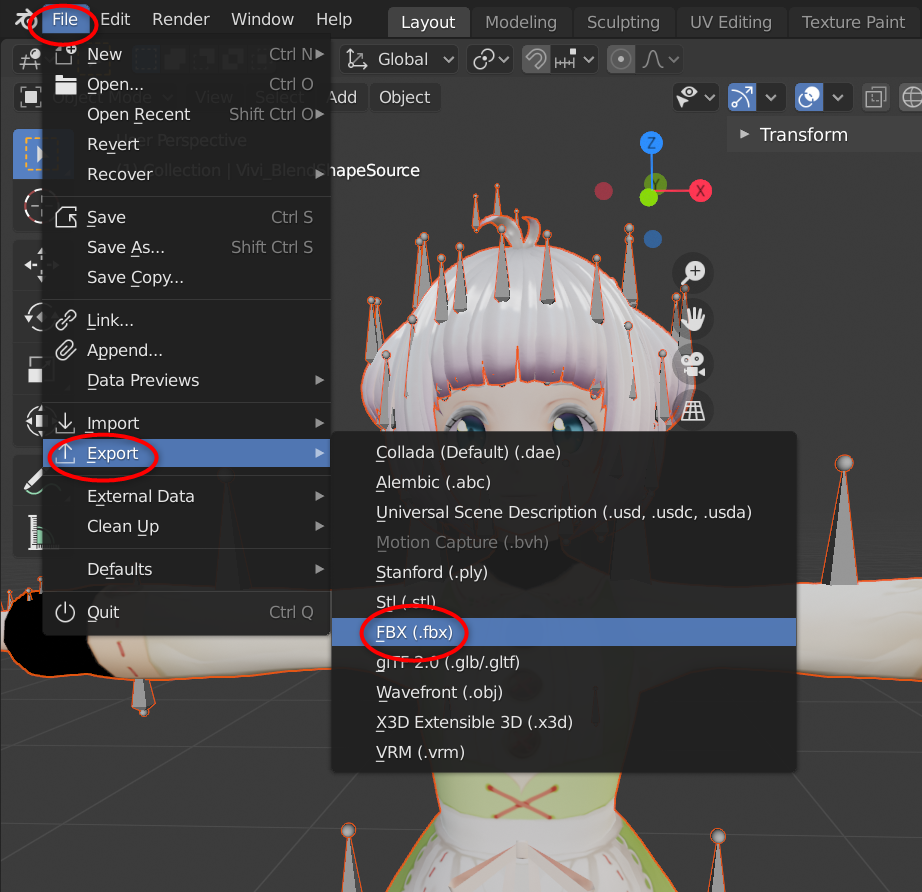
Task: Open the Help menu
Action: pyautogui.click(x=334, y=19)
